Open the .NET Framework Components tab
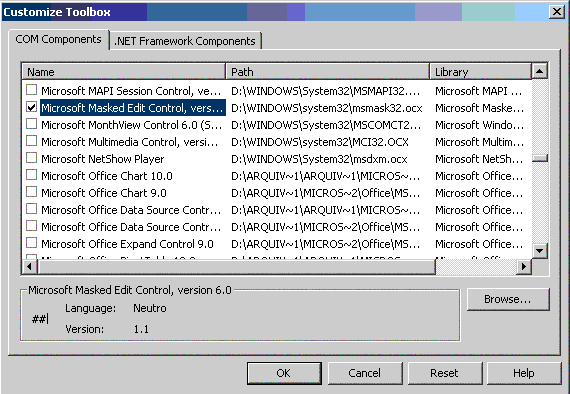 click(x=185, y=41)
